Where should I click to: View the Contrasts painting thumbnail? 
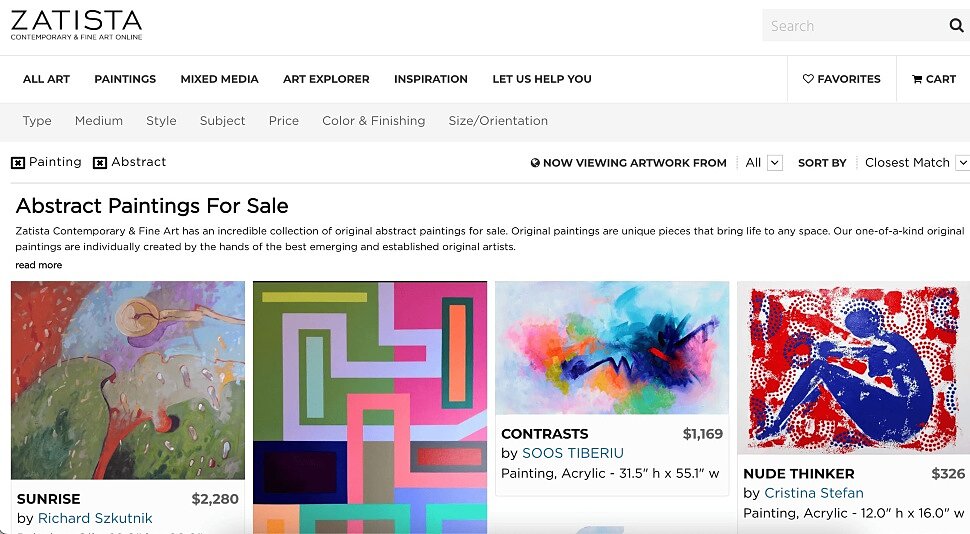pos(612,347)
